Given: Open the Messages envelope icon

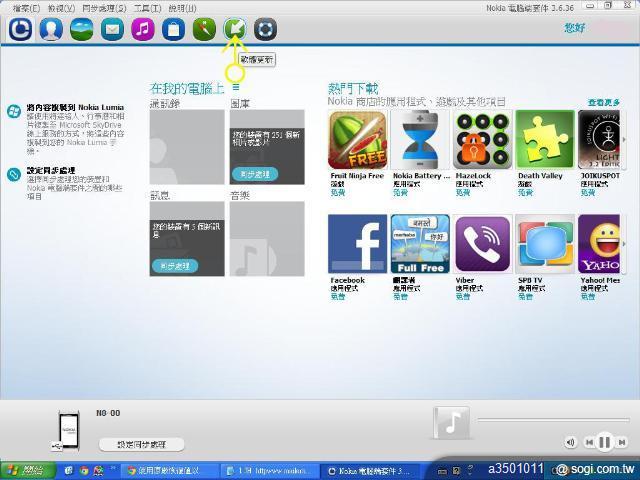Looking at the screenshot, I should pyautogui.click(x=112, y=29).
